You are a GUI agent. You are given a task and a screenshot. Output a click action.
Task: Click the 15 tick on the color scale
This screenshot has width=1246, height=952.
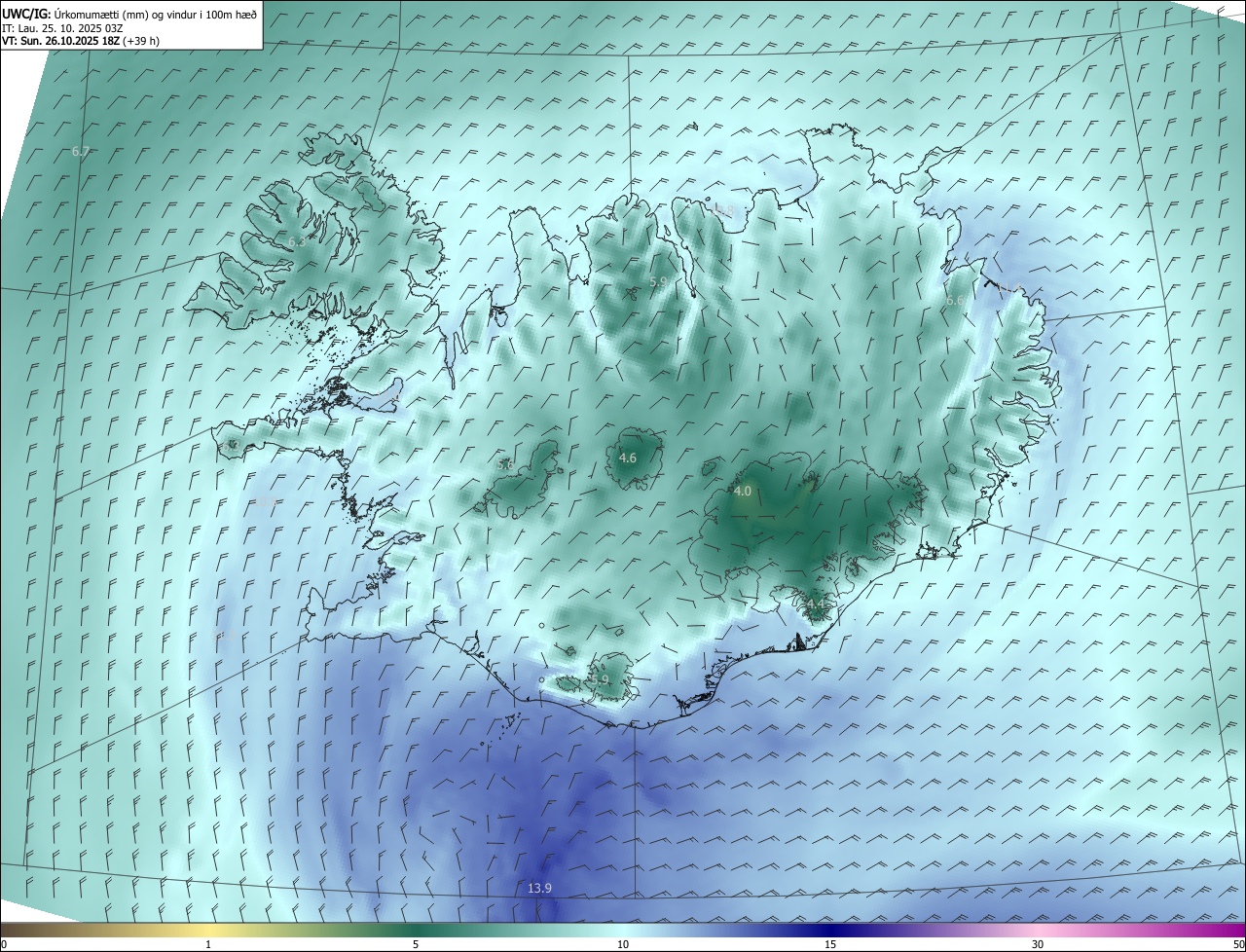click(x=830, y=944)
